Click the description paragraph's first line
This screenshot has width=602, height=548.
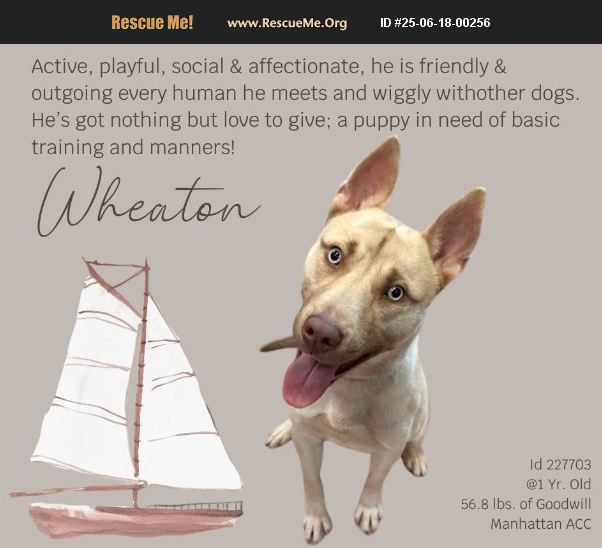click(x=269, y=67)
